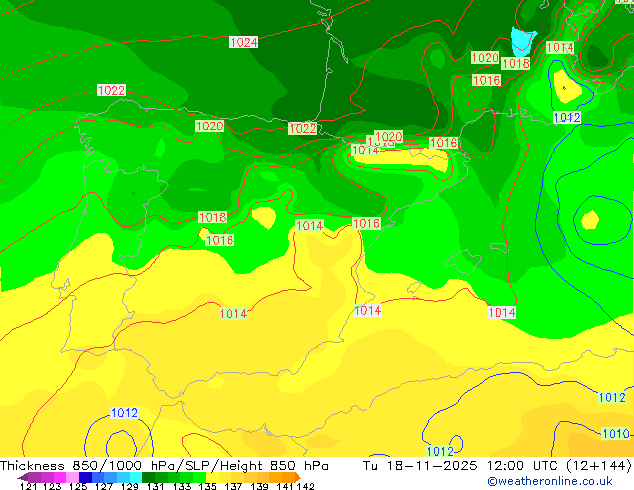634x490 pixels.
Task: Click the '(12+144)' forecast hour text
Action: [x=599, y=465]
